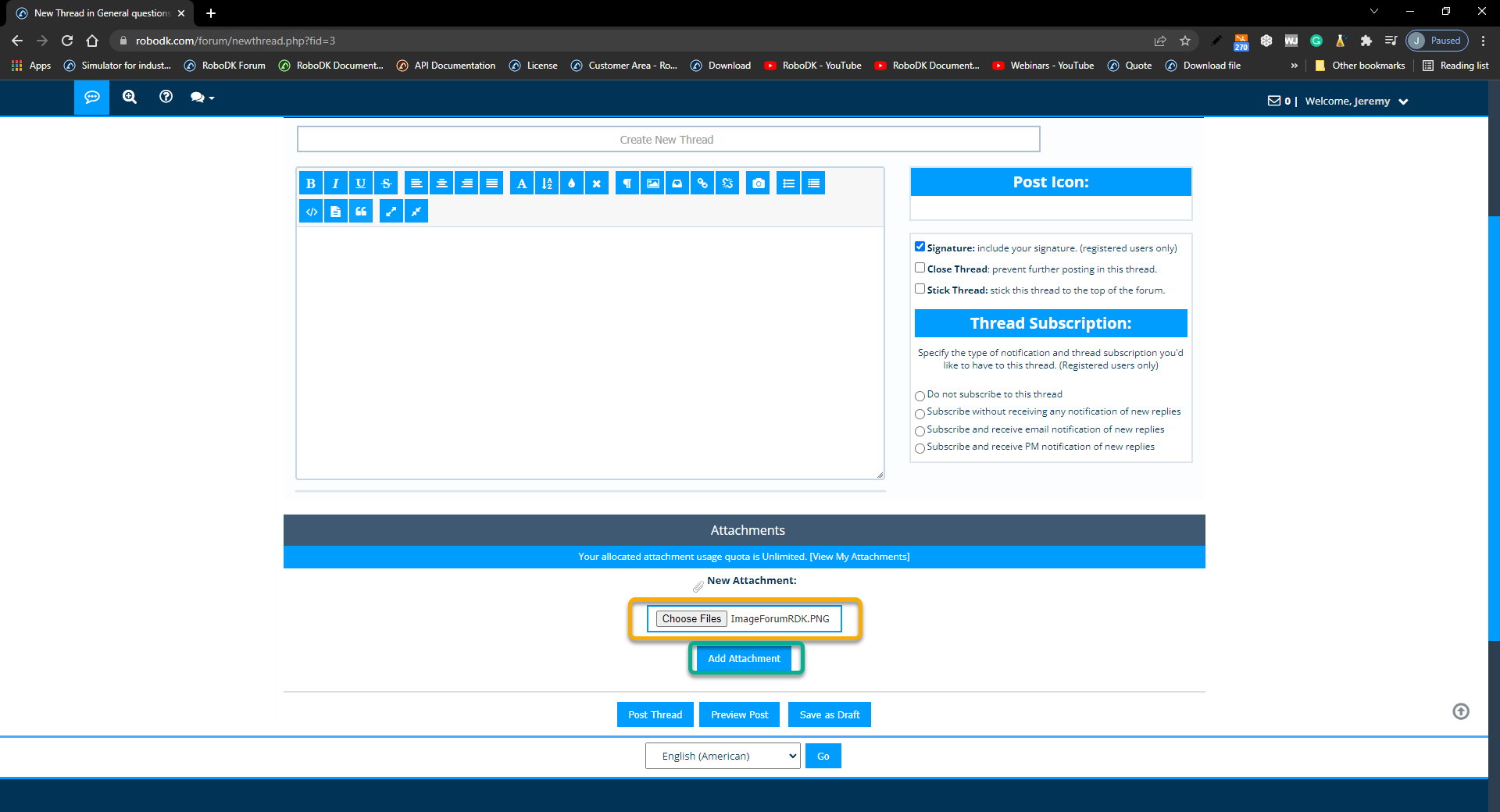The image size is (1500, 812).
Task: Uncheck the Signature checkbox
Action: pos(920,247)
